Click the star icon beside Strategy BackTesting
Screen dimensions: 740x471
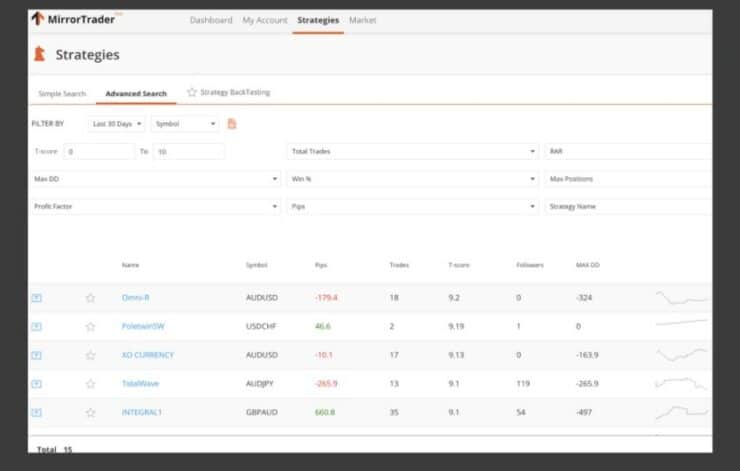pos(192,92)
